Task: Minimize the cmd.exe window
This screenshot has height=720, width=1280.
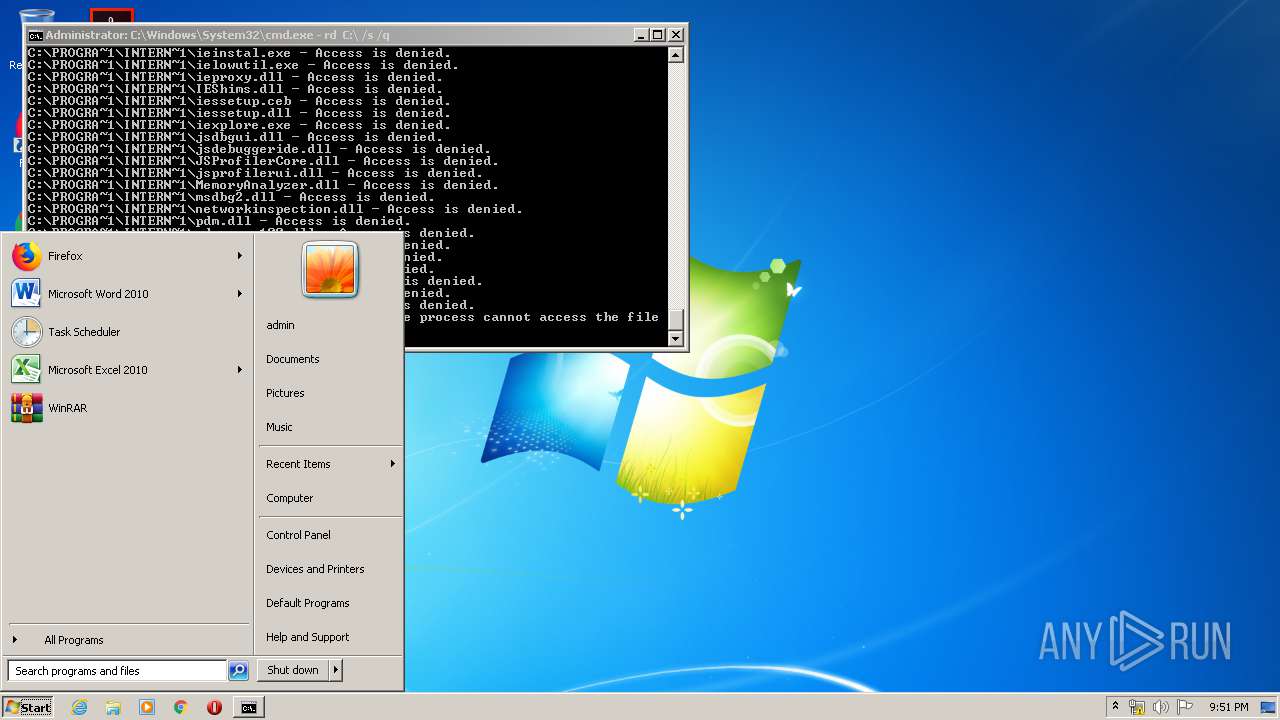Action: click(x=641, y=35)
